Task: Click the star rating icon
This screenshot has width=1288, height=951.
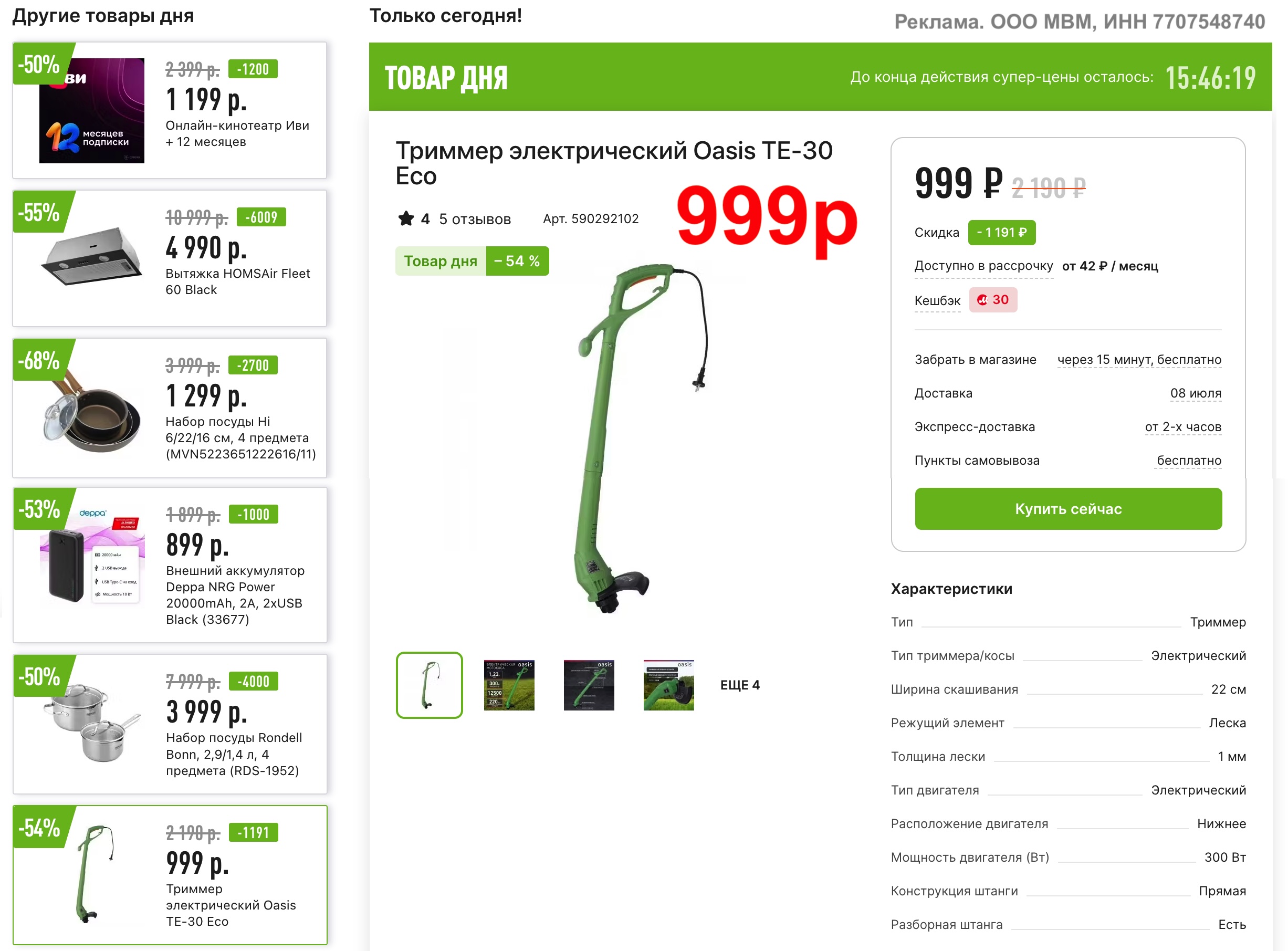Action: tap(406, 219)
